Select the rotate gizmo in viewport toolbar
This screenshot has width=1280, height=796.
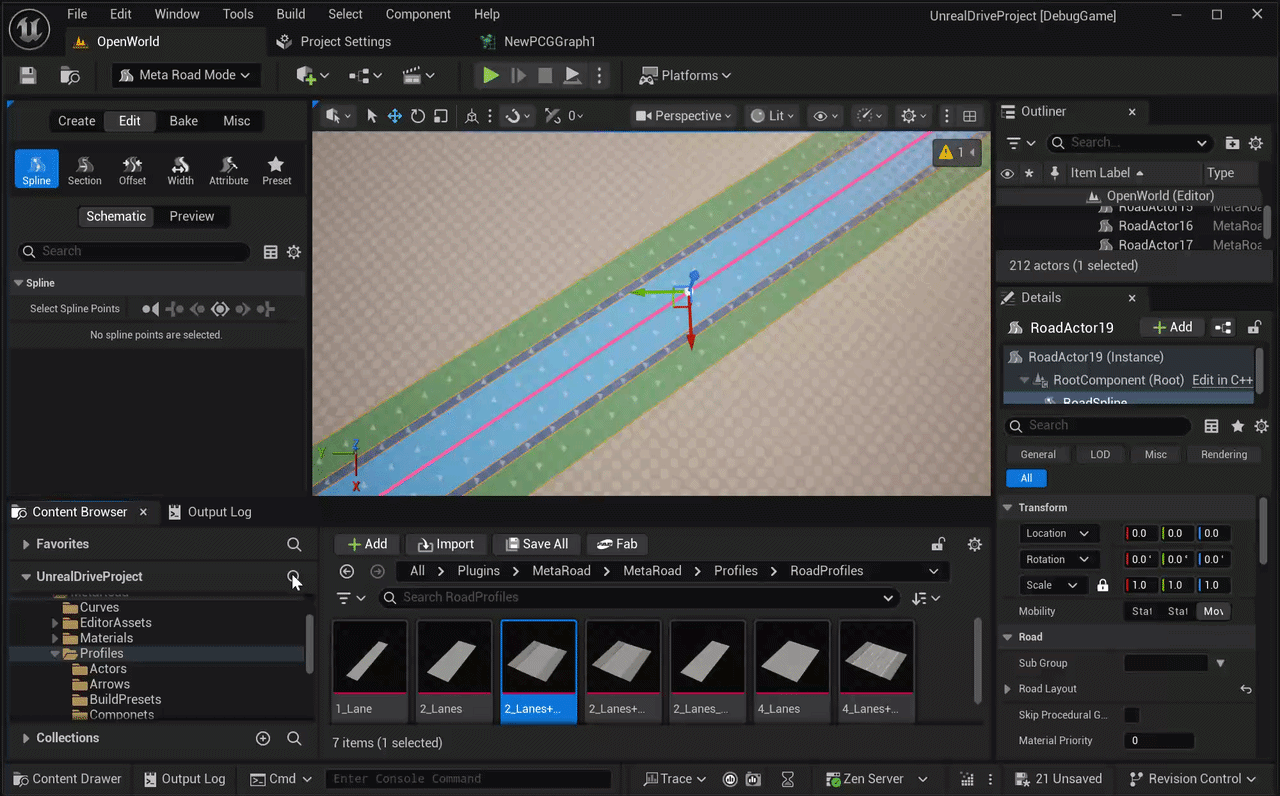(418, 116)
